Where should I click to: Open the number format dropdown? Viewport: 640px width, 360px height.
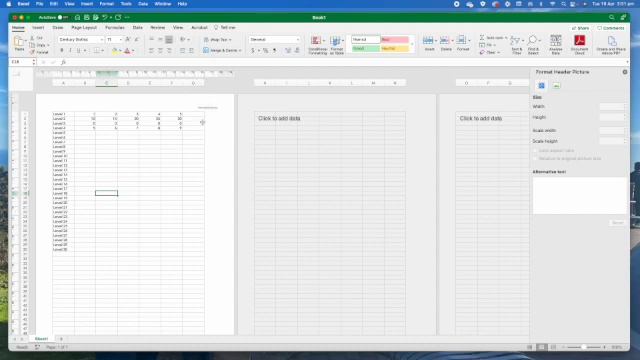298,40
